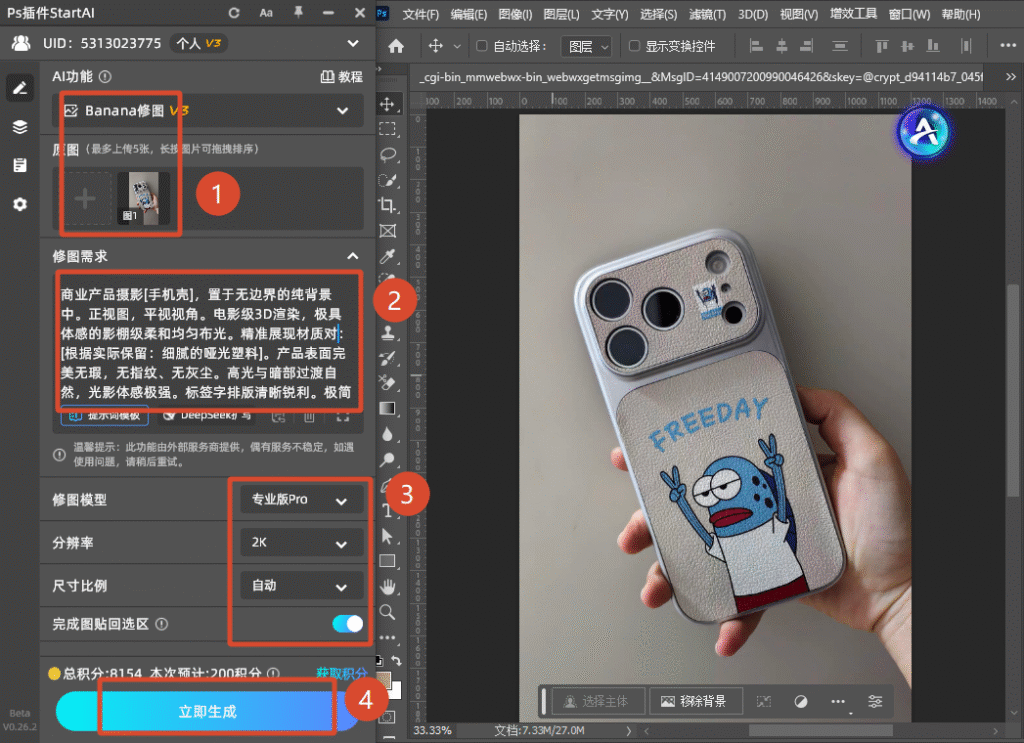
Task: Select the Frame tool
Action: 387,230
